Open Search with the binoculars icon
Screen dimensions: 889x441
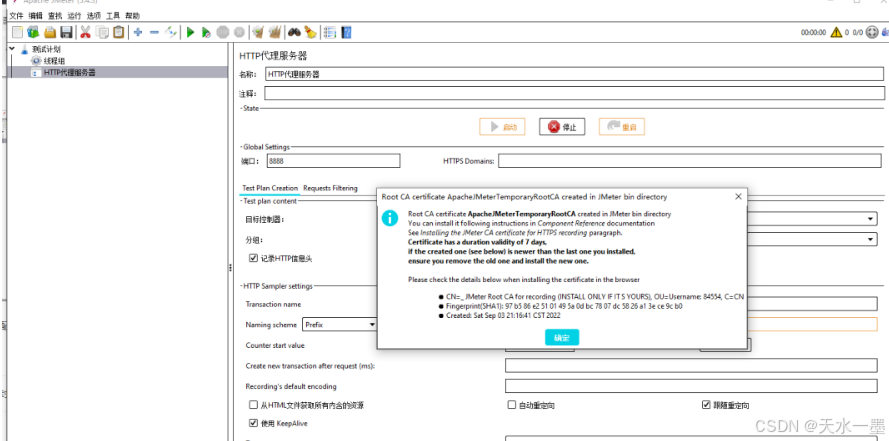point(294,32)
